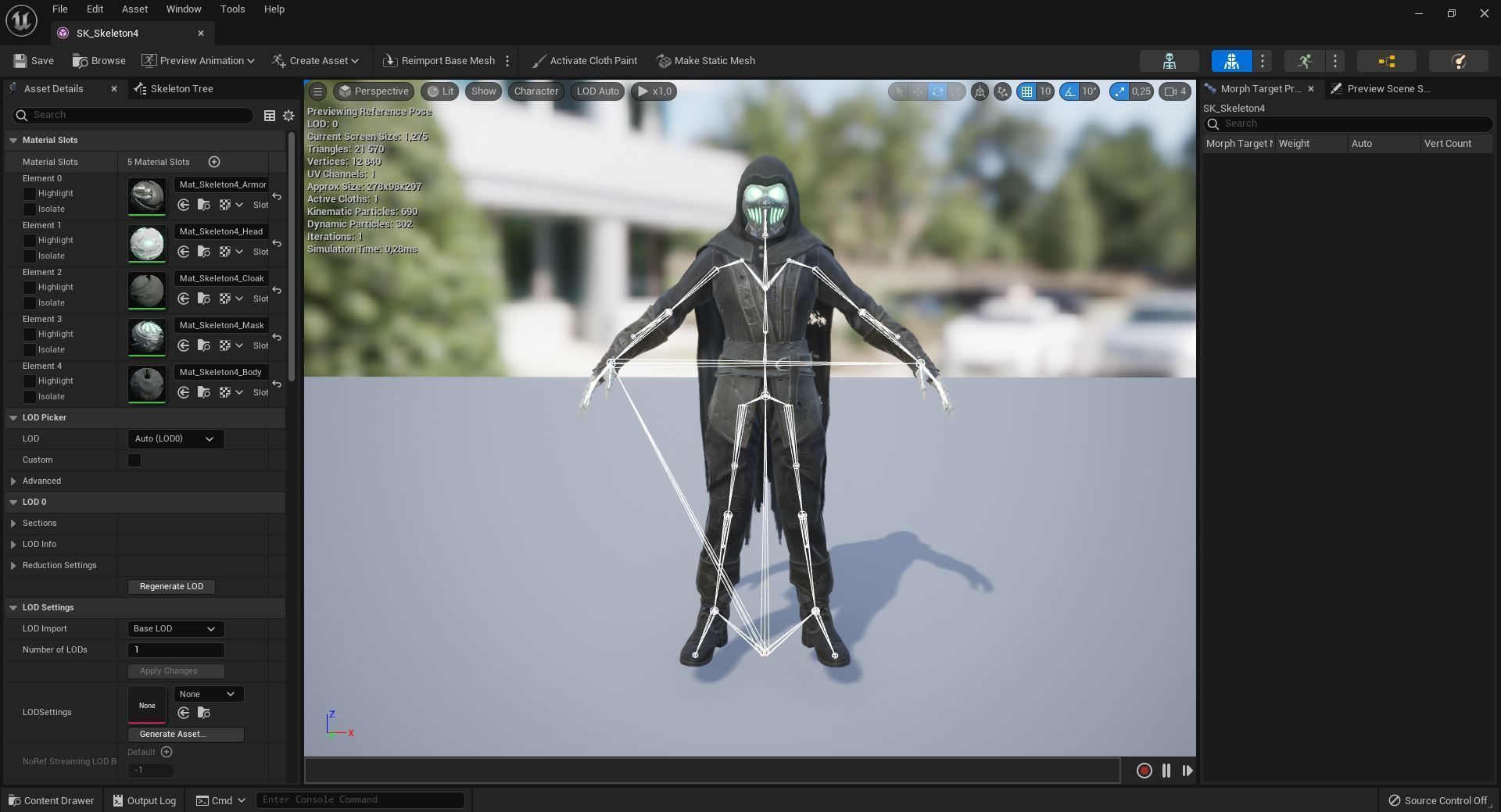The image size is (1501, 812).
Task: Open the Create Asset dropdown
Action: 315,61
